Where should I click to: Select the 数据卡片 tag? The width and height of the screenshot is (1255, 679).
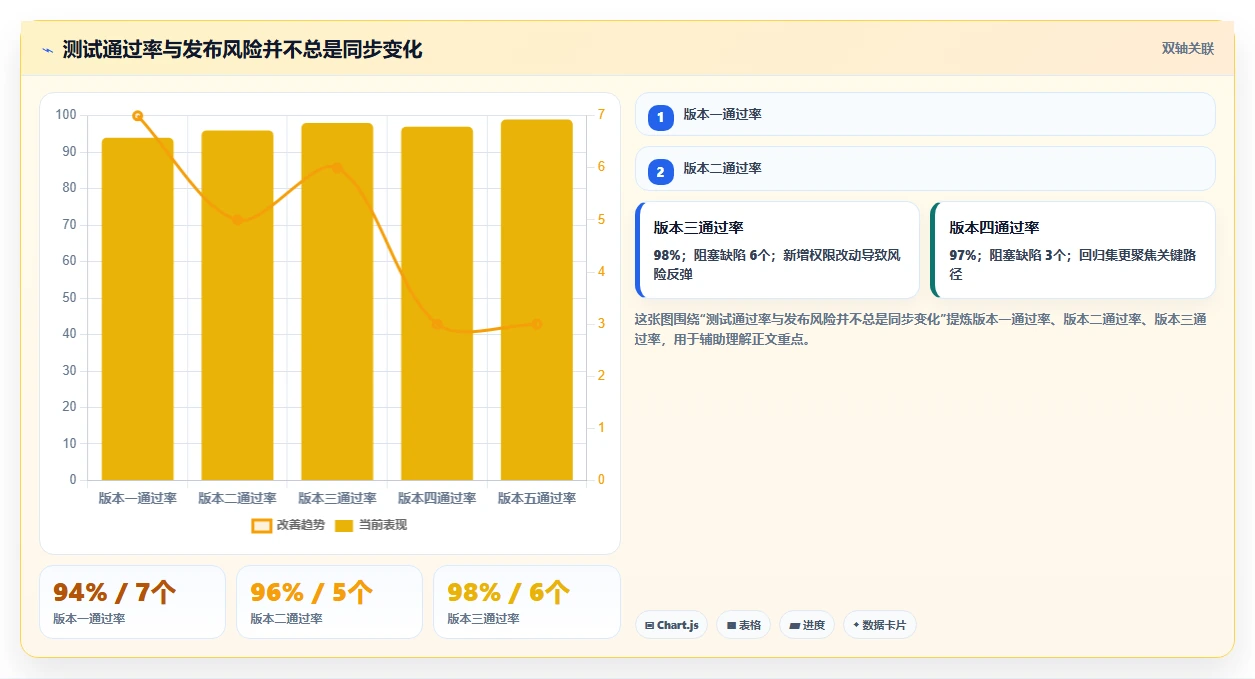(x=880, y=625)
